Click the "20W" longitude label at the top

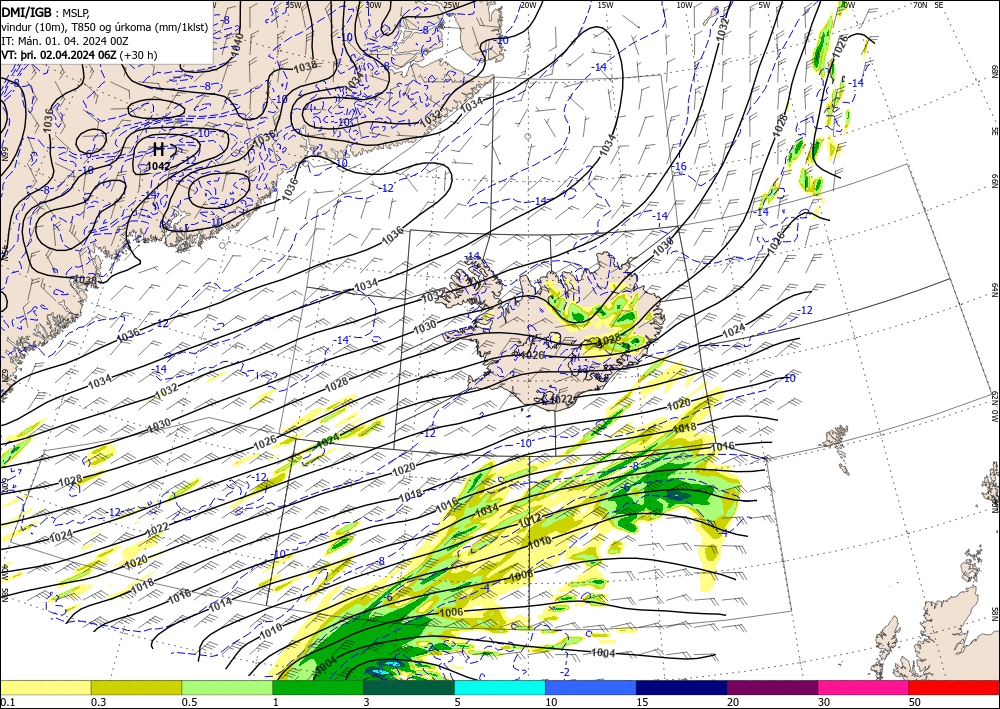[527, 5]
